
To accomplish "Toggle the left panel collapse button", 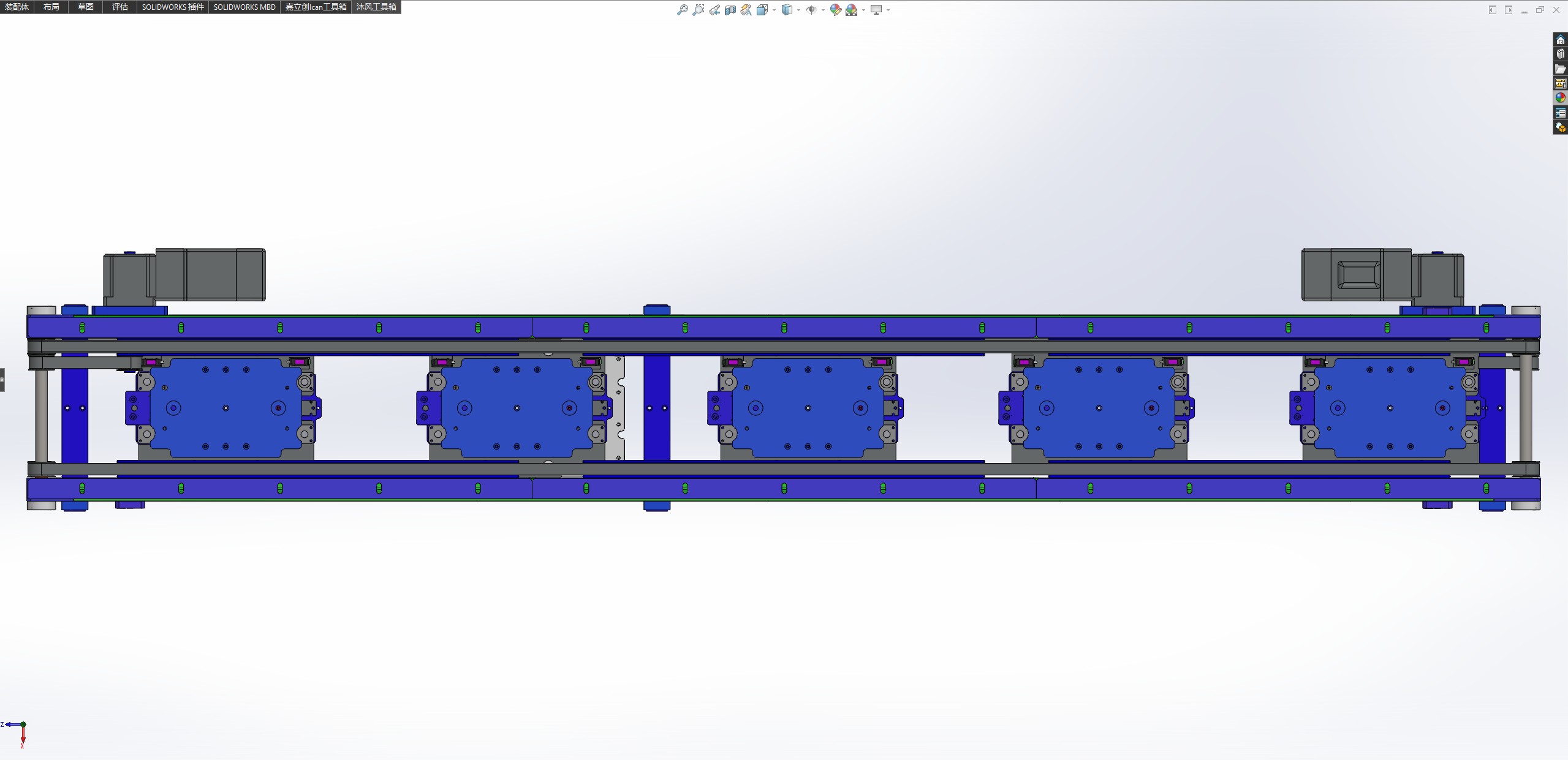I will pos(2,380).
